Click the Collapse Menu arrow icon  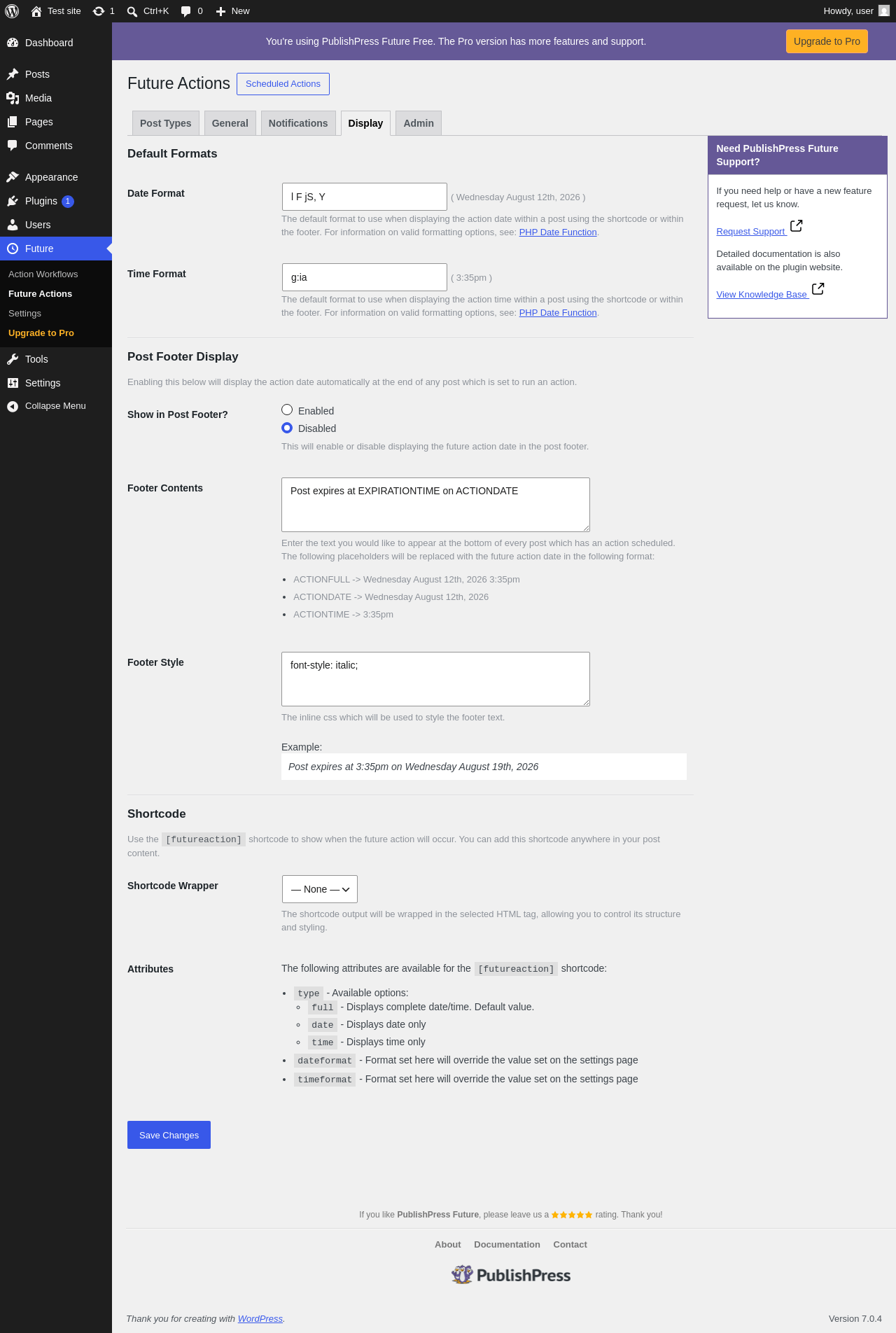(13, 406)
